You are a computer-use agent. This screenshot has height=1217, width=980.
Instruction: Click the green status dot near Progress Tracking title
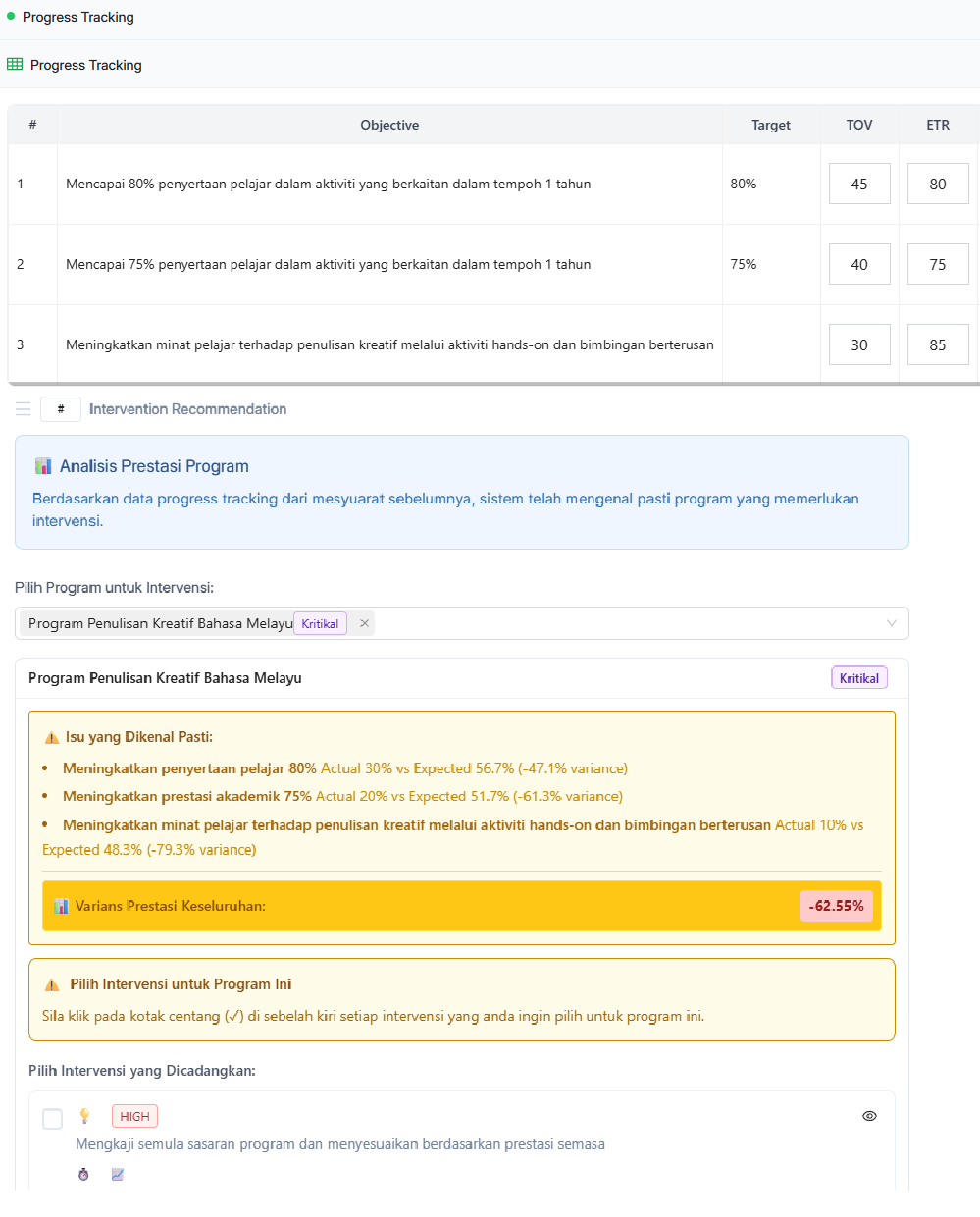click(x=10, y=17)
